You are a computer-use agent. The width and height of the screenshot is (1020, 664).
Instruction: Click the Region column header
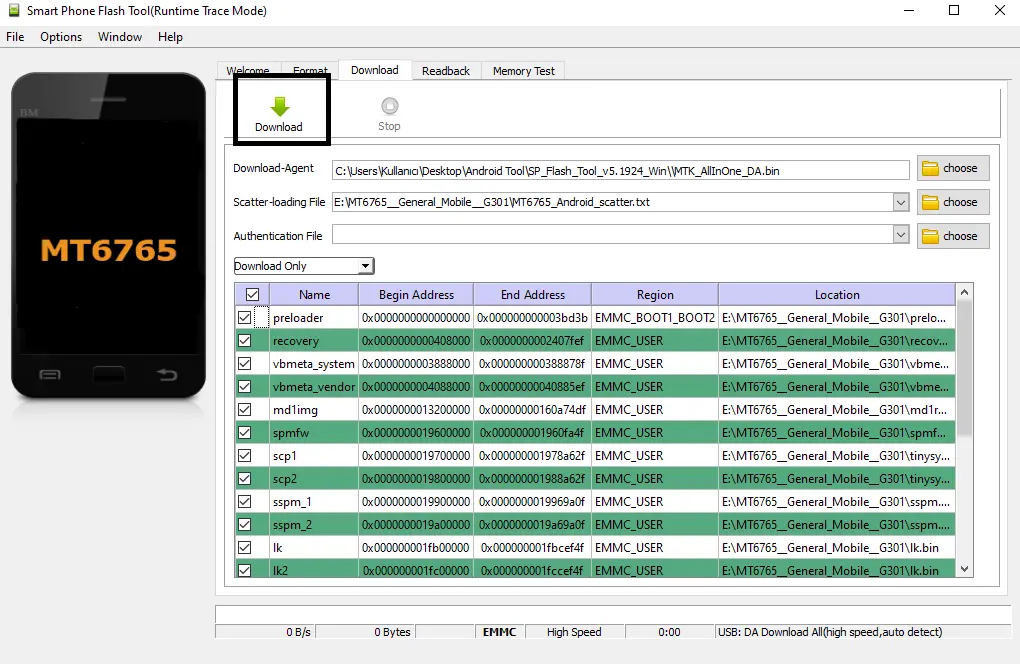point(655,295)
